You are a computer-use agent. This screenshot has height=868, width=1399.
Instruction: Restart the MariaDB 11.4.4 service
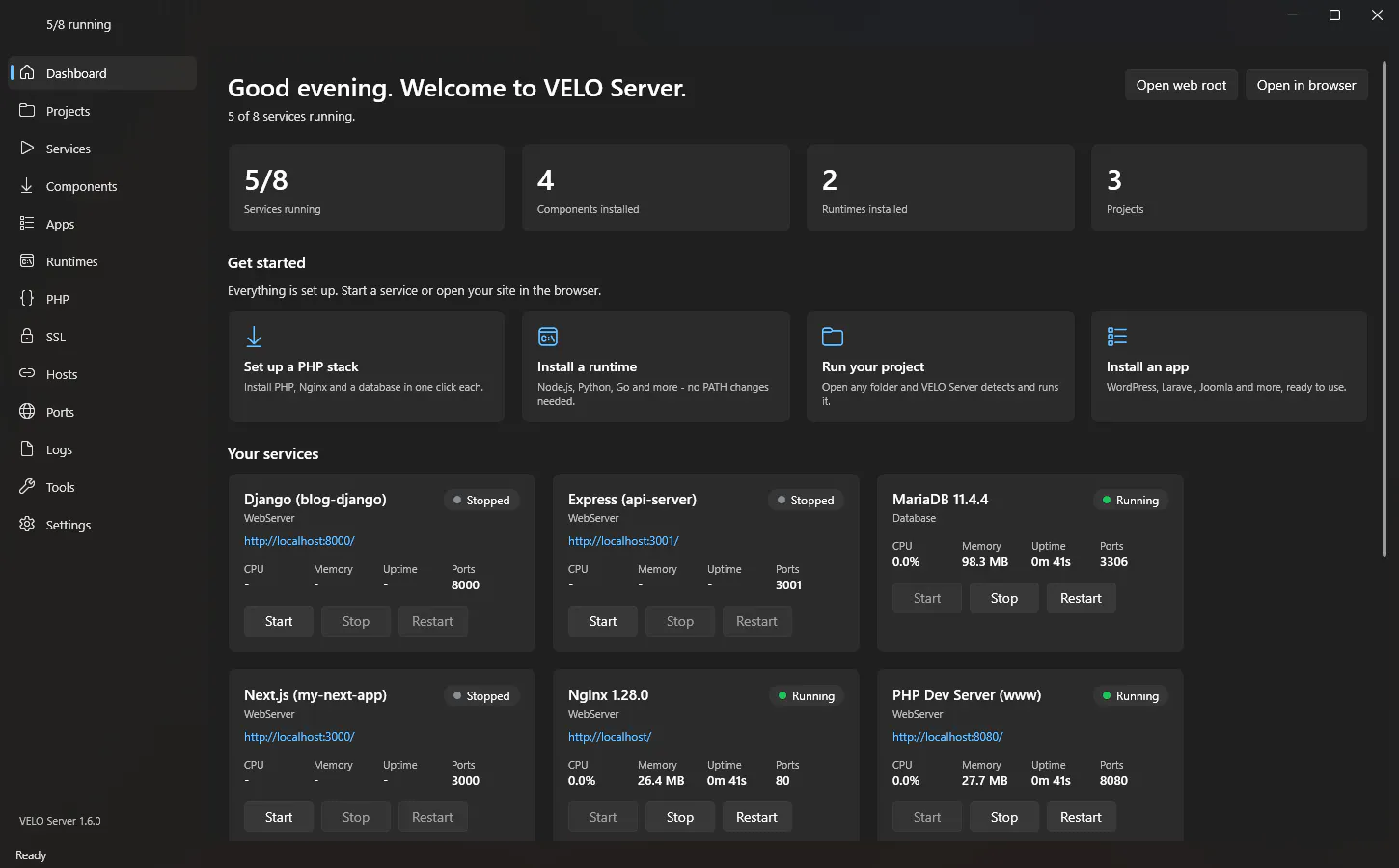click(x=1081, y=598)
